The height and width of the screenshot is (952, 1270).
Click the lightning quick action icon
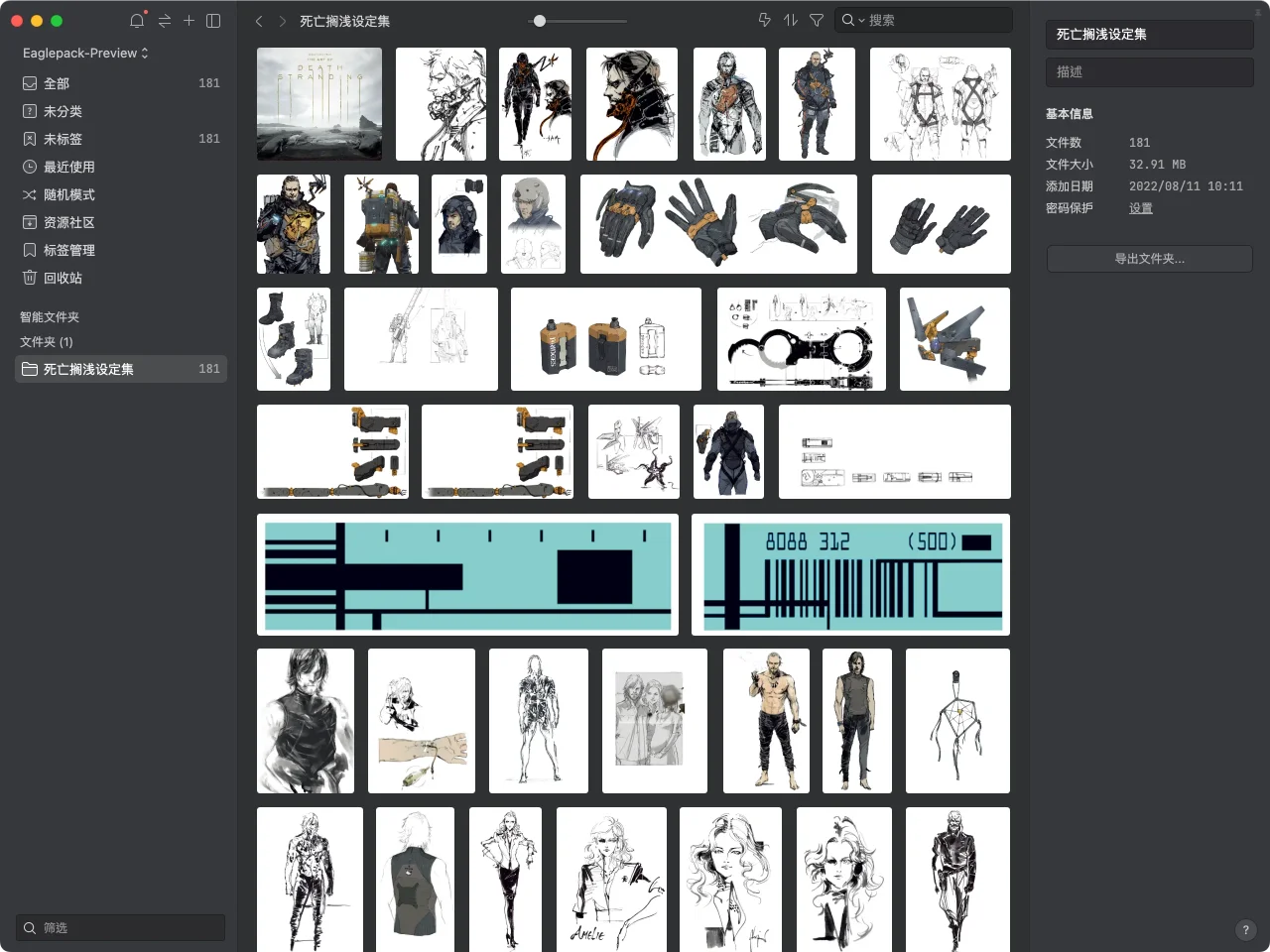pyautogui.click(x=765, y=20)
